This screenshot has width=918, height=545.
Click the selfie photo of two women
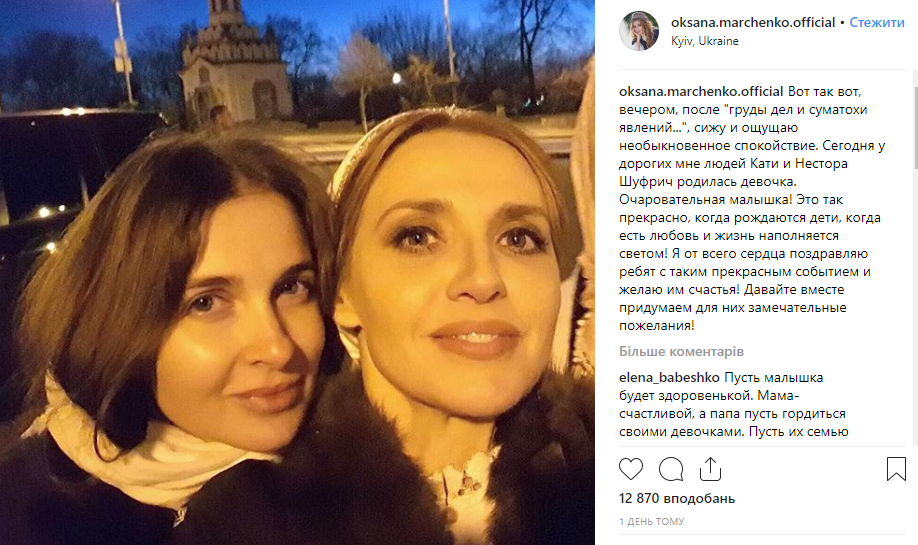(297, 272)
